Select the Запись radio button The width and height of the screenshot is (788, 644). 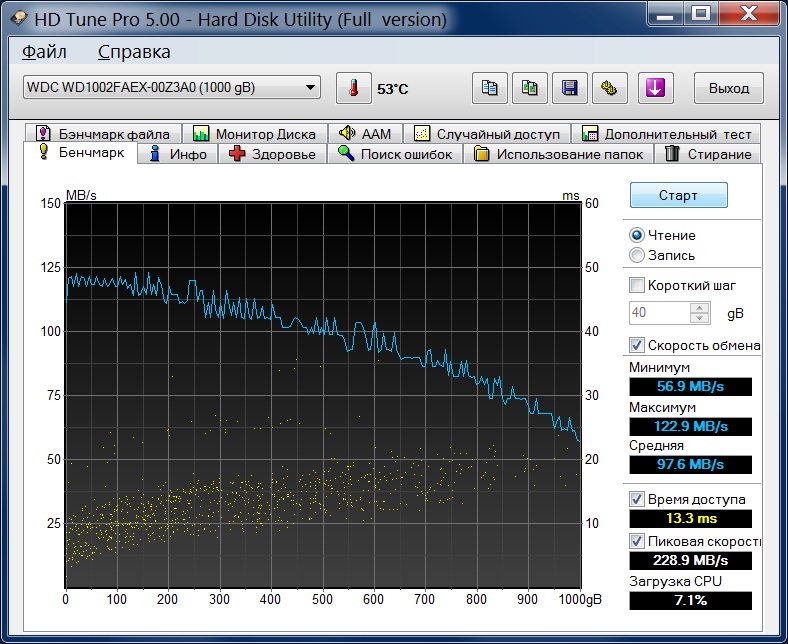click(x=637, y=255)
